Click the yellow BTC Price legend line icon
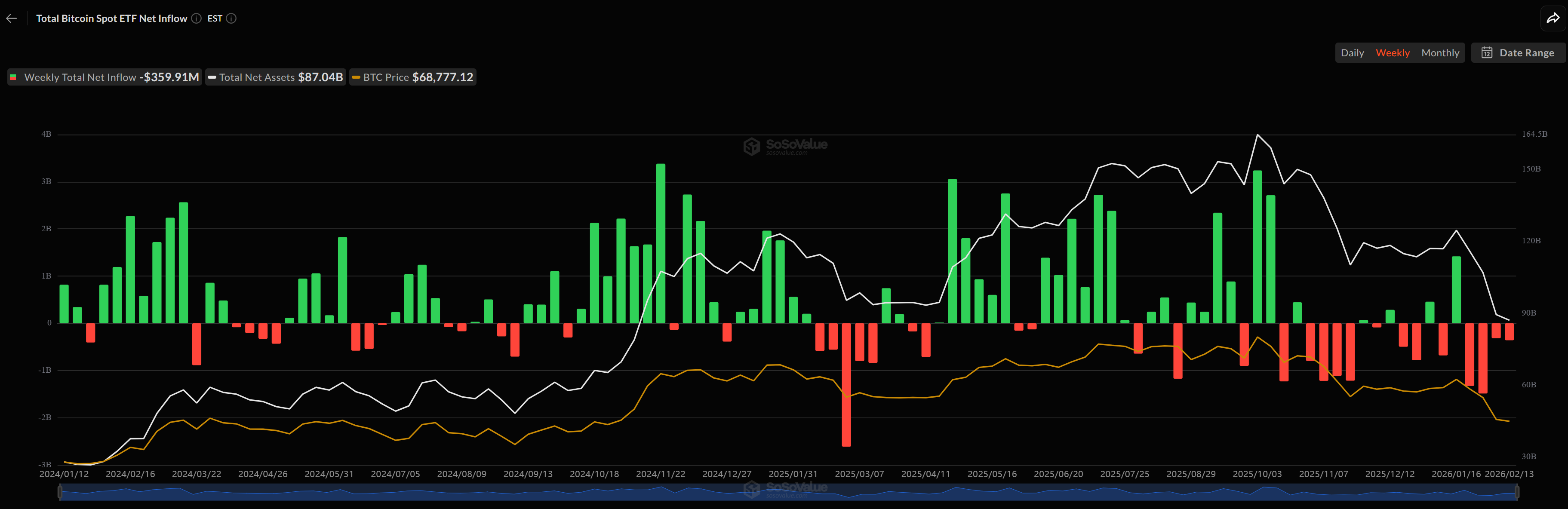Image resolution: width=1568 pixels, height=509 pixels. [x=356, y=77]
